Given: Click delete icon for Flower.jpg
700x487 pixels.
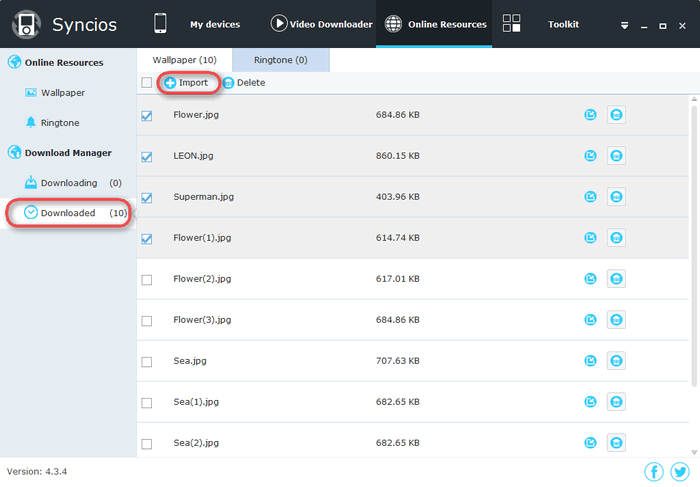Looking at the screenshot, I should [616, 115].
